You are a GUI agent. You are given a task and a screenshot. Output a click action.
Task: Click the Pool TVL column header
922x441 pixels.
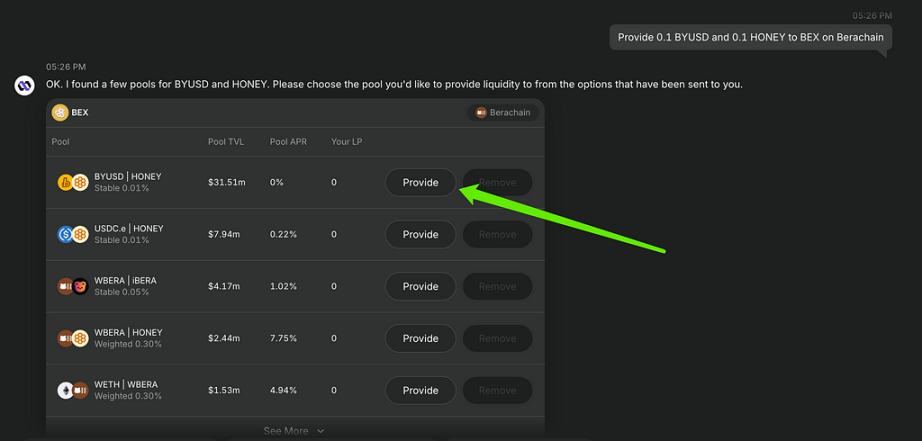226,142
